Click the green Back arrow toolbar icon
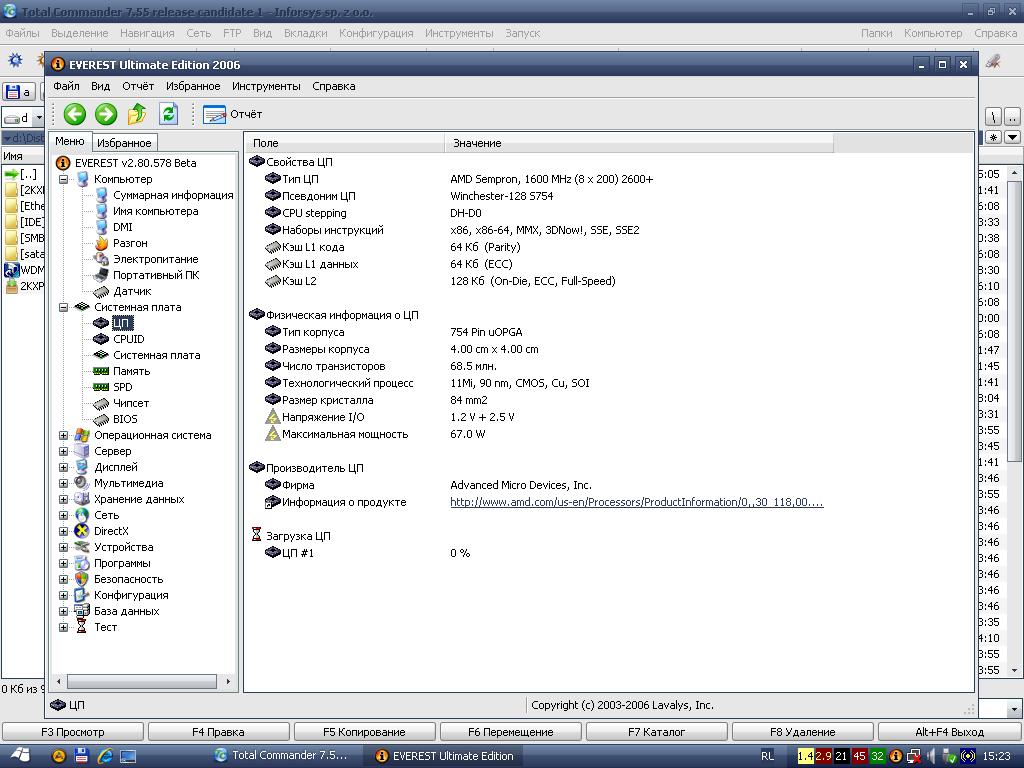 point(74,114)
